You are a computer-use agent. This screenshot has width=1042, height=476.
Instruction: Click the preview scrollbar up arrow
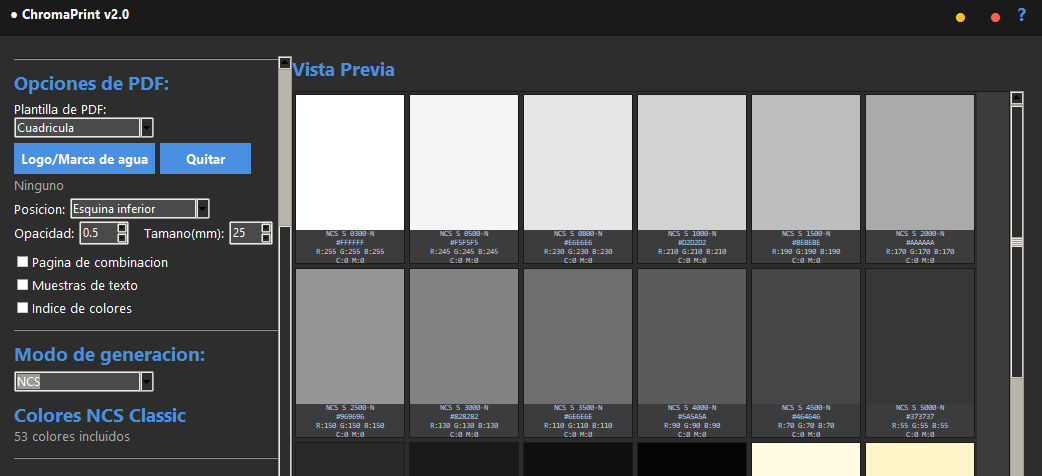coord(1017,98)
